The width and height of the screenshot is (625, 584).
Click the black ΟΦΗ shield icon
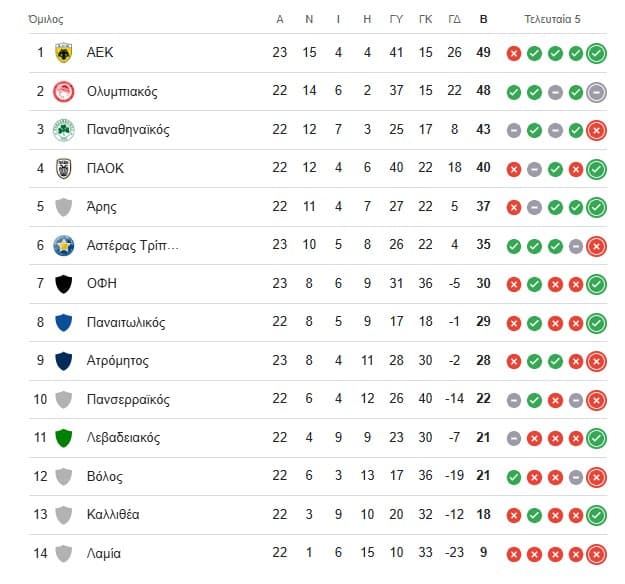(x=64, y=284)
